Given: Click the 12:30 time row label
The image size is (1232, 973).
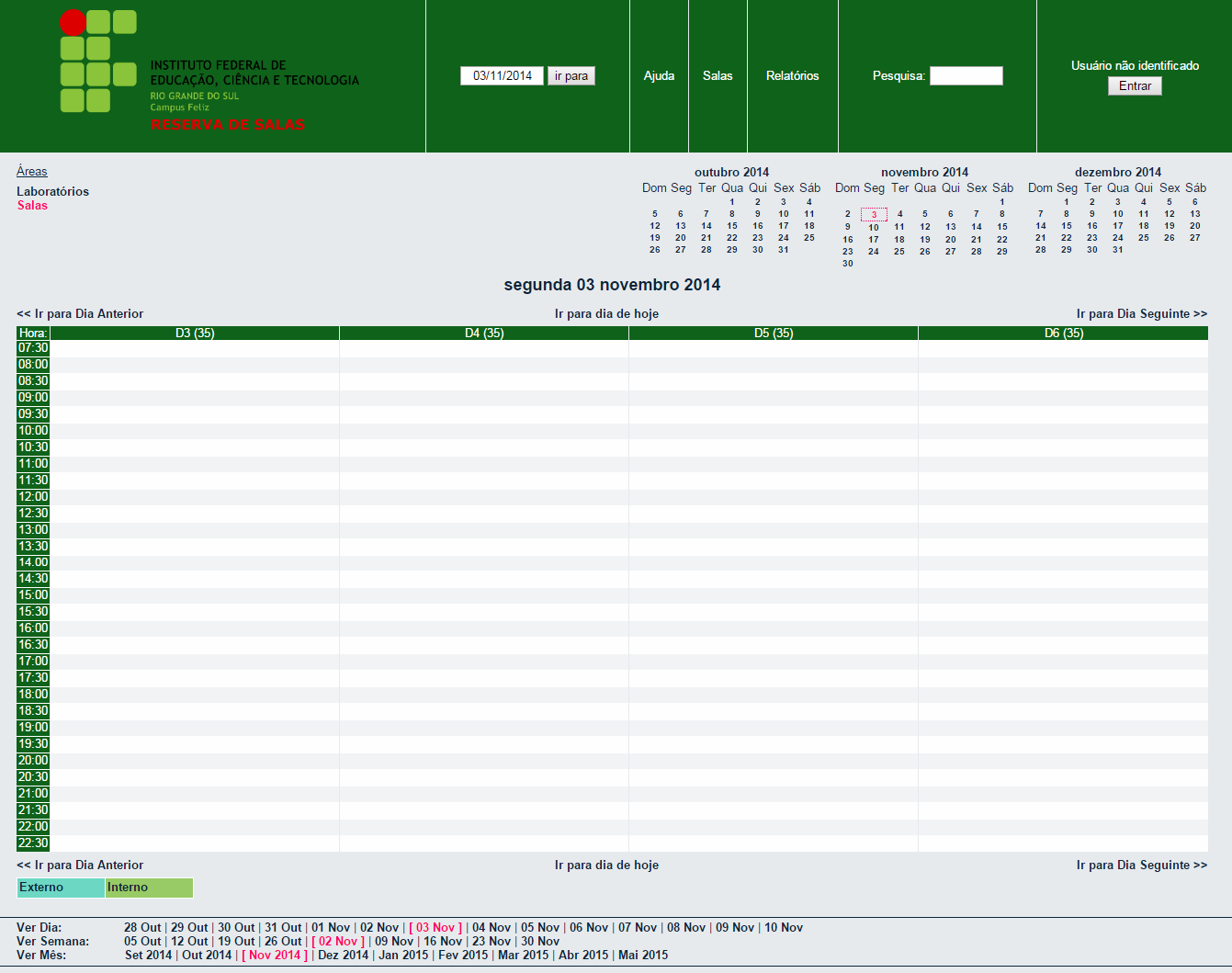Looking at the screenshot, I should point(33,514).
